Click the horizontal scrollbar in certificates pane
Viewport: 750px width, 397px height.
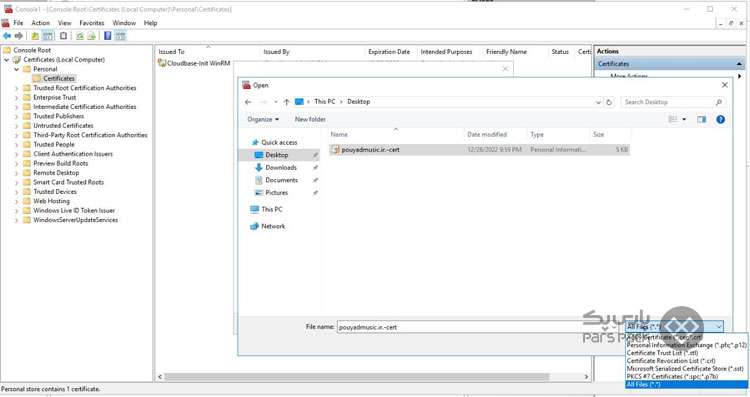coord(356,377)
